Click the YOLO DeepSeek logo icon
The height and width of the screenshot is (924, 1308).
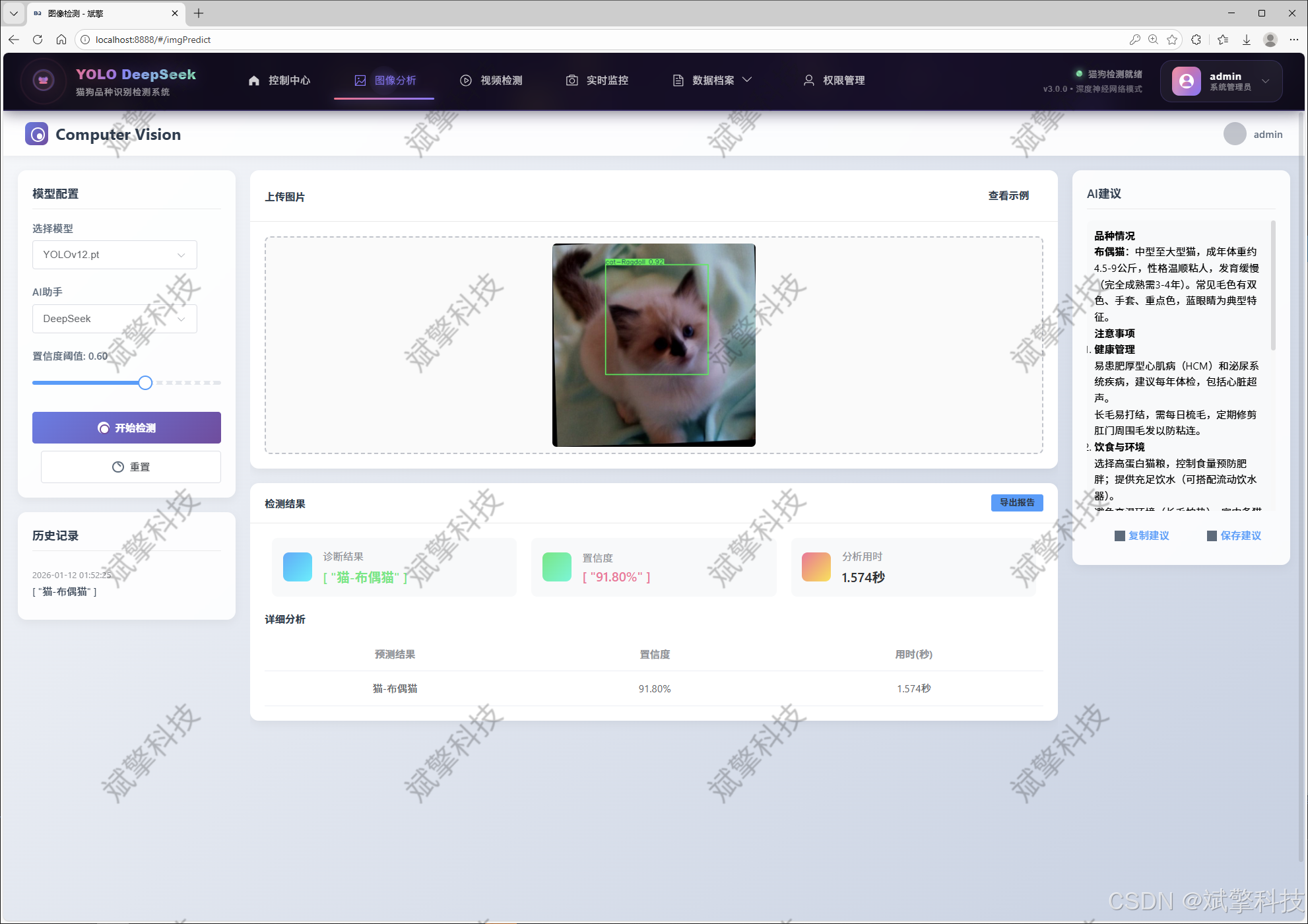[x=44, y=81]
